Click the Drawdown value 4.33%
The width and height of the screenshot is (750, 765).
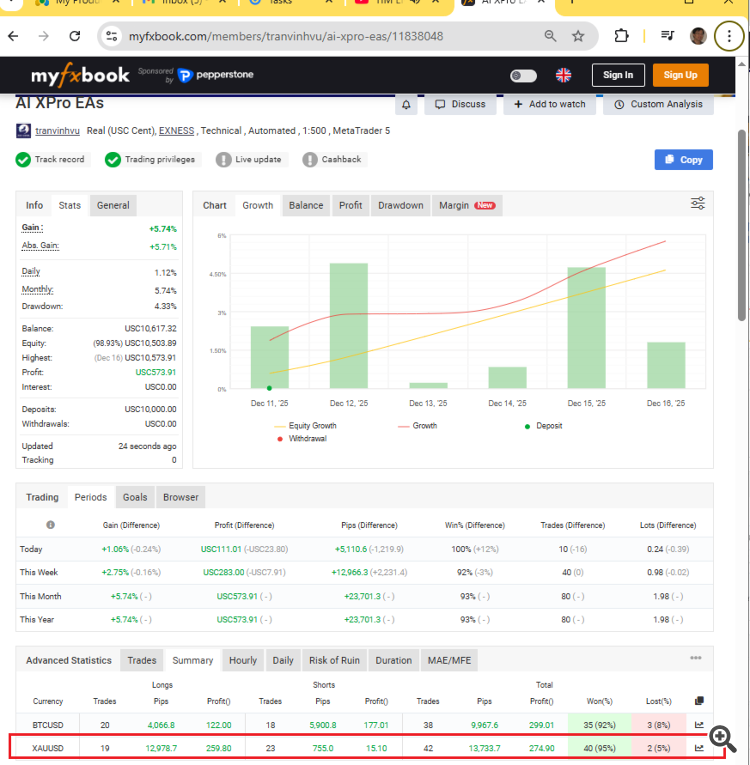(x=165, y=306)
